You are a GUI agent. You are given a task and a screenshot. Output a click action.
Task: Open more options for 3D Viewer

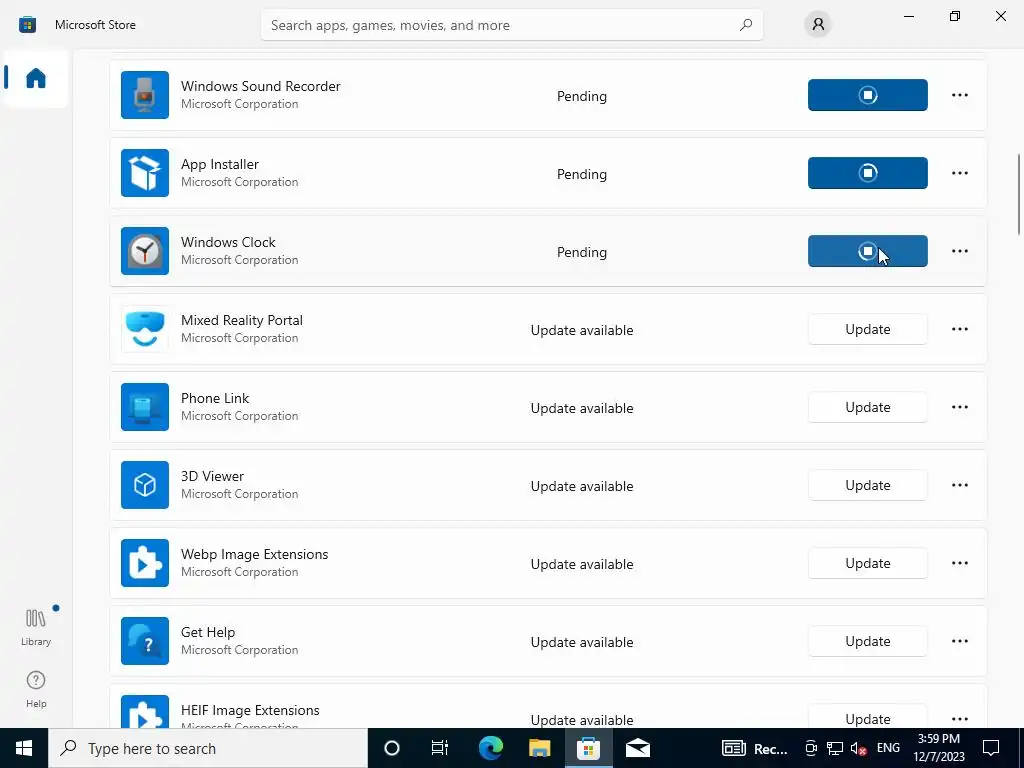click(x=959, y=485)
